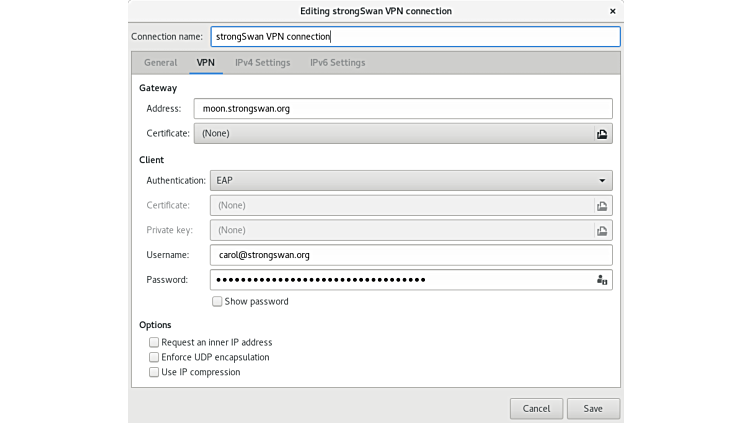Click the password storage options icon
This screenshot has height=423, width=752.
tap(602, 280)
